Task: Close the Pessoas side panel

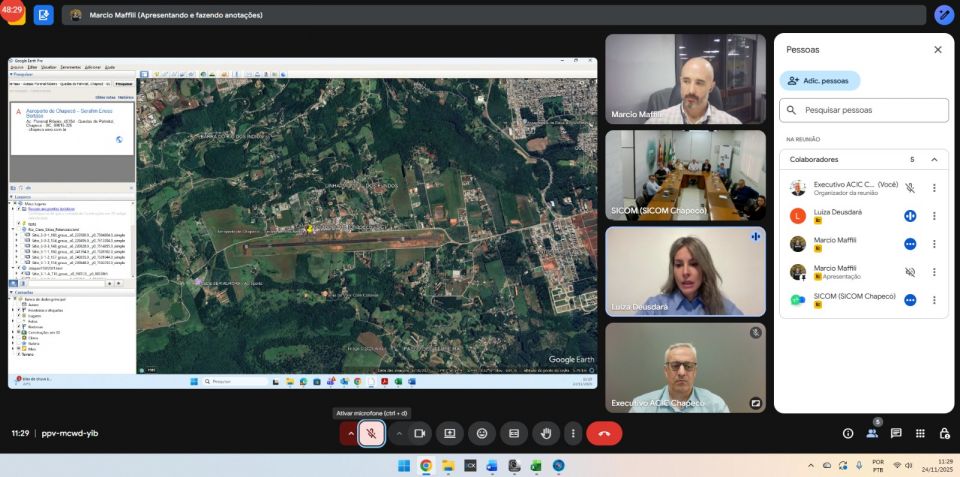Action: pyautogui.click(x=937, y=49)
